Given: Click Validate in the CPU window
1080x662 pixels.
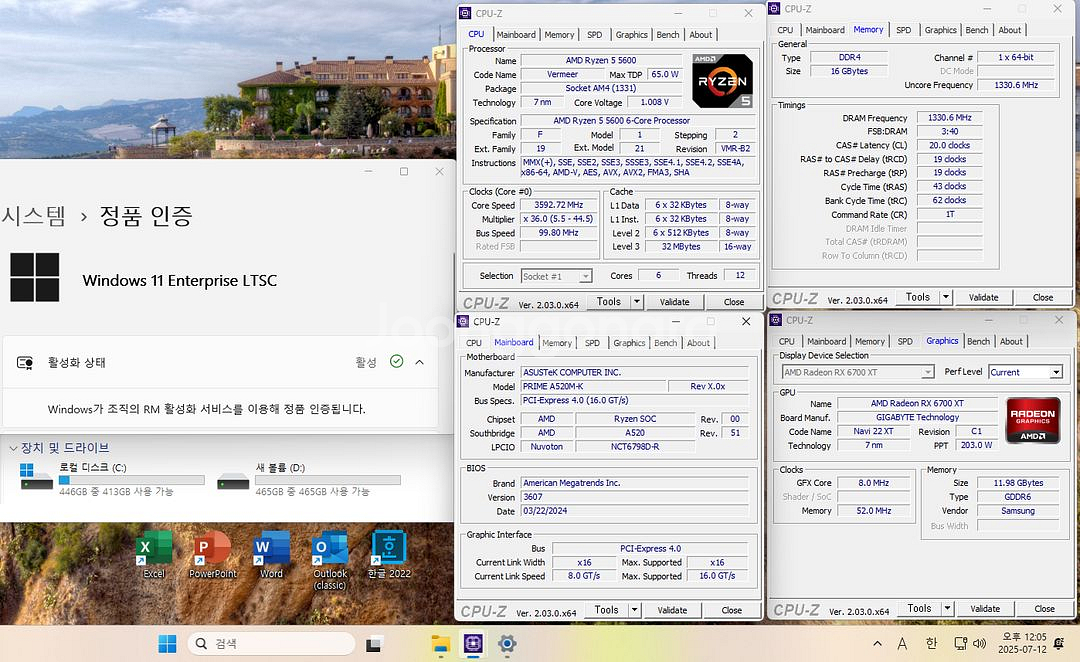Looking at the screenshot, I should [x=674, y=302].
